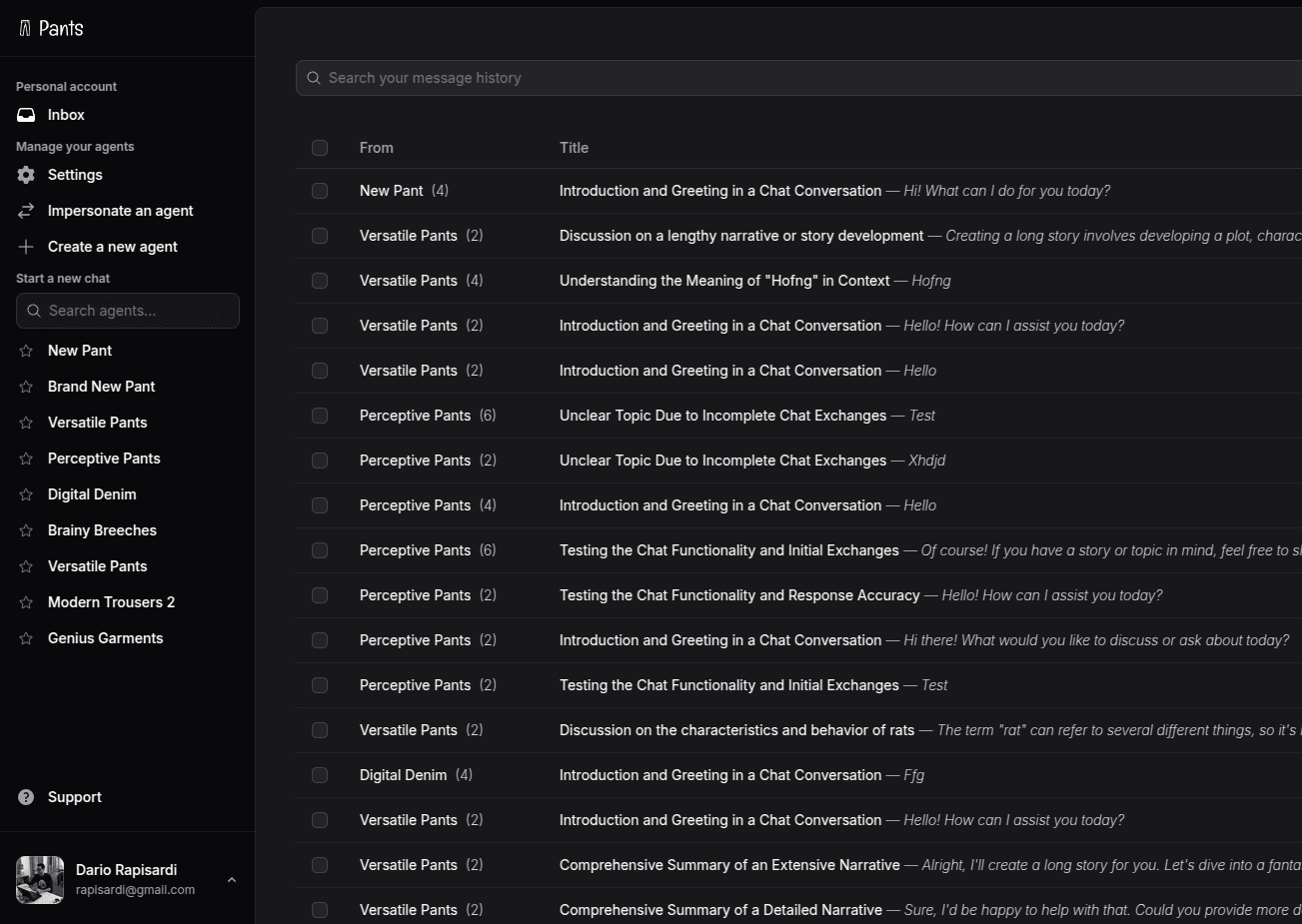The height and width of the screenshot is (924, 1302).
Task: Star the New Pant agent
Action: (26, 351)
